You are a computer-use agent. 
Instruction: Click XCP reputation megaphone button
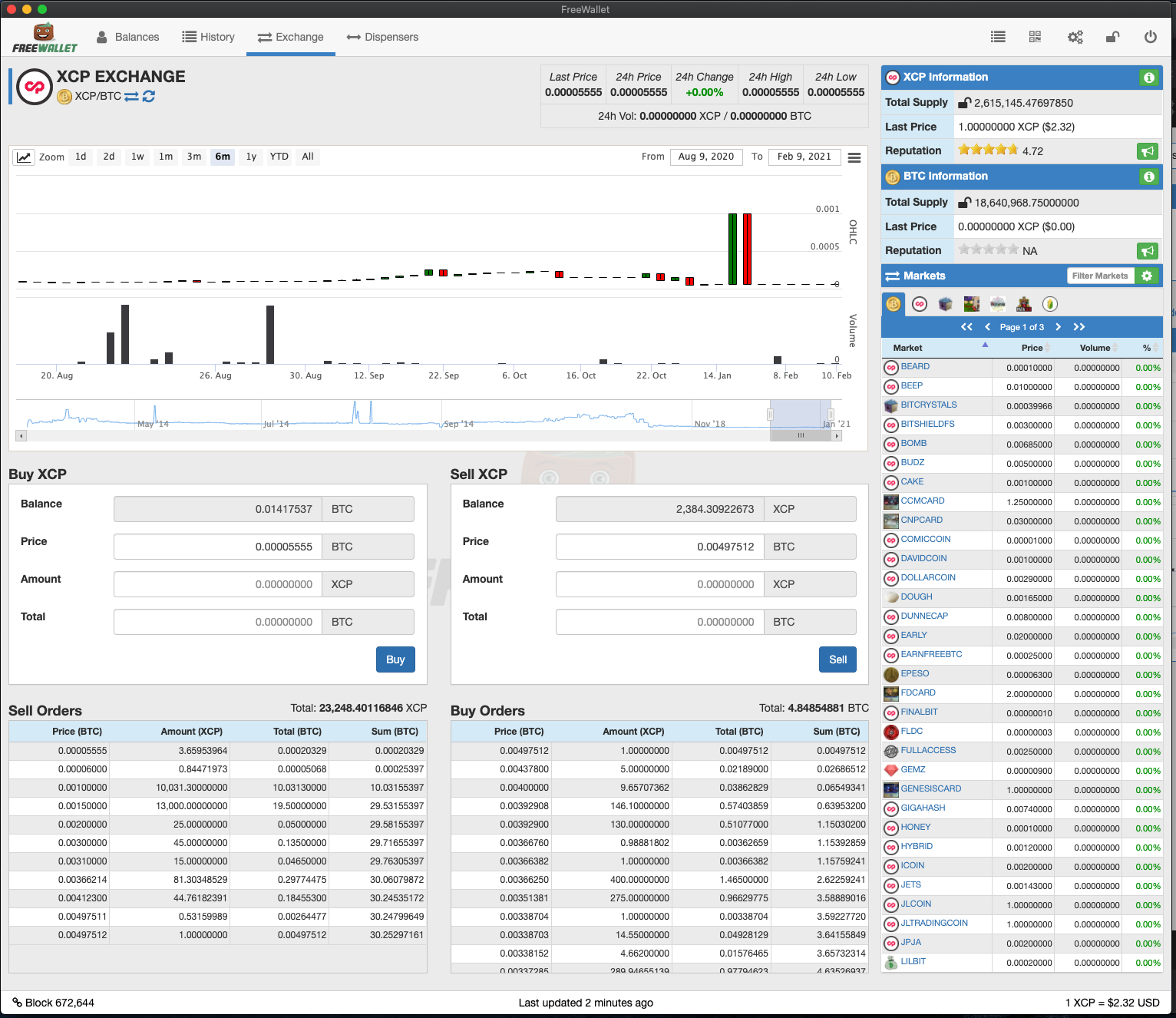coord(1147,151)
